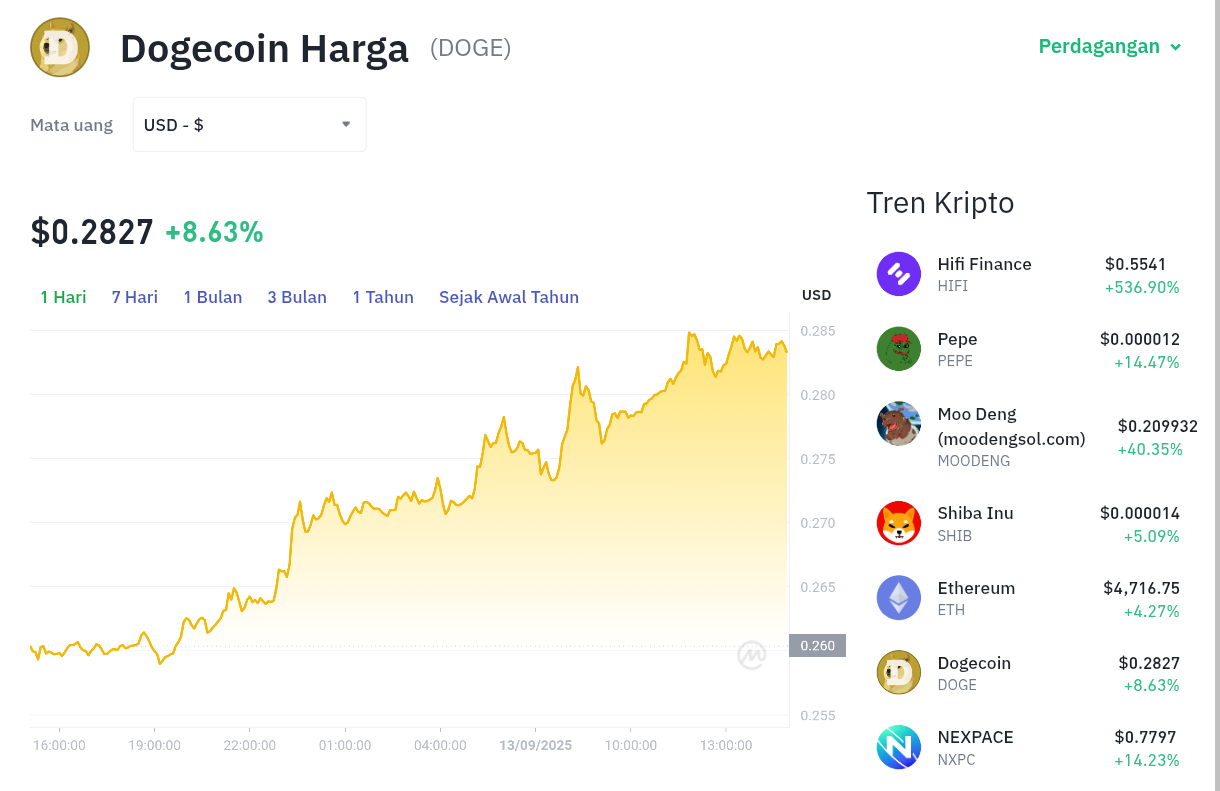Select the Sejak Awal Tahun range
This screenshot has height=791, width=1220.
(509, 297)
